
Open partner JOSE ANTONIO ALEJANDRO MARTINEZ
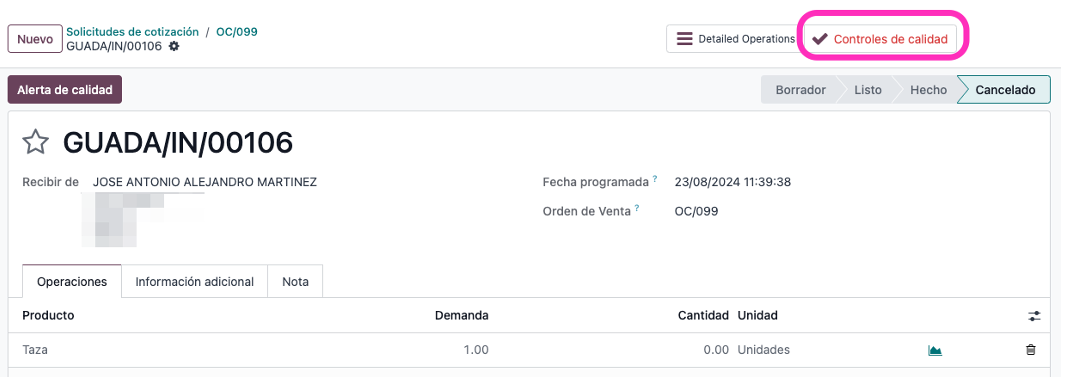(205, 182)
